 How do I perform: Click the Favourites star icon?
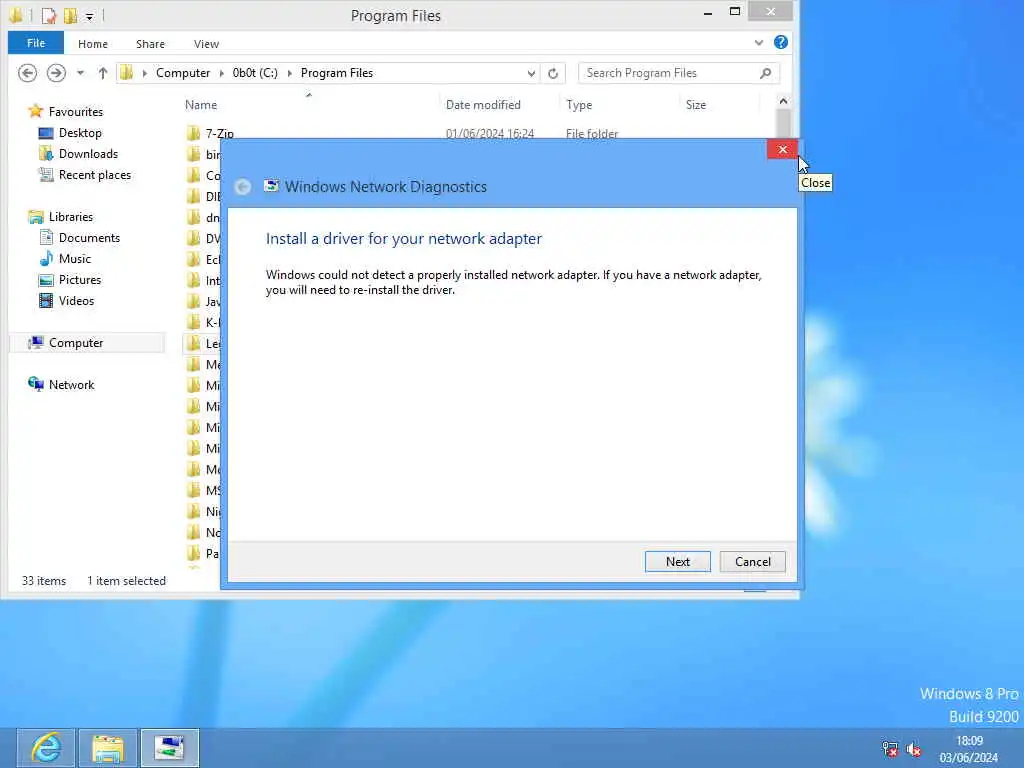(35, 111)
